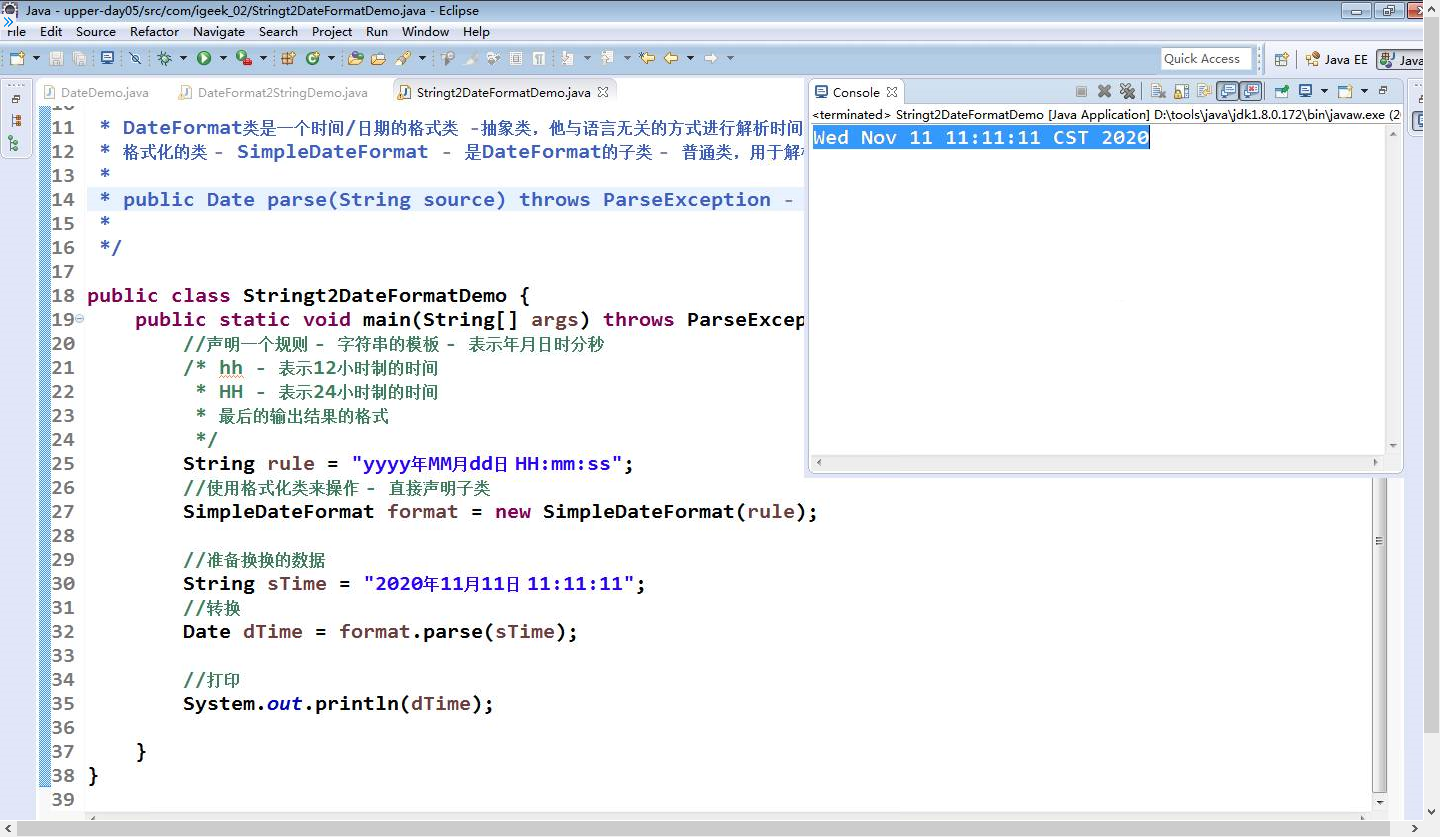
Task: Click the Next Annotation icon
Action: [x=567, y=58]
